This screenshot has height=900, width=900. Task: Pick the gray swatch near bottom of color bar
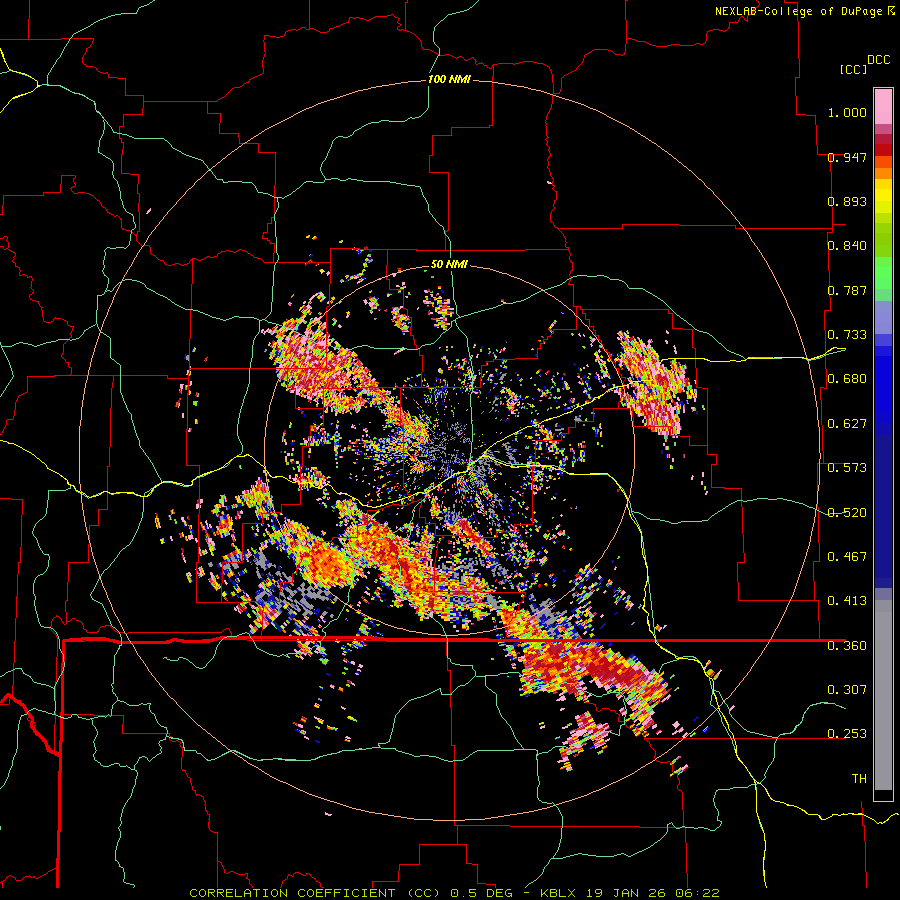click(883, 695)
